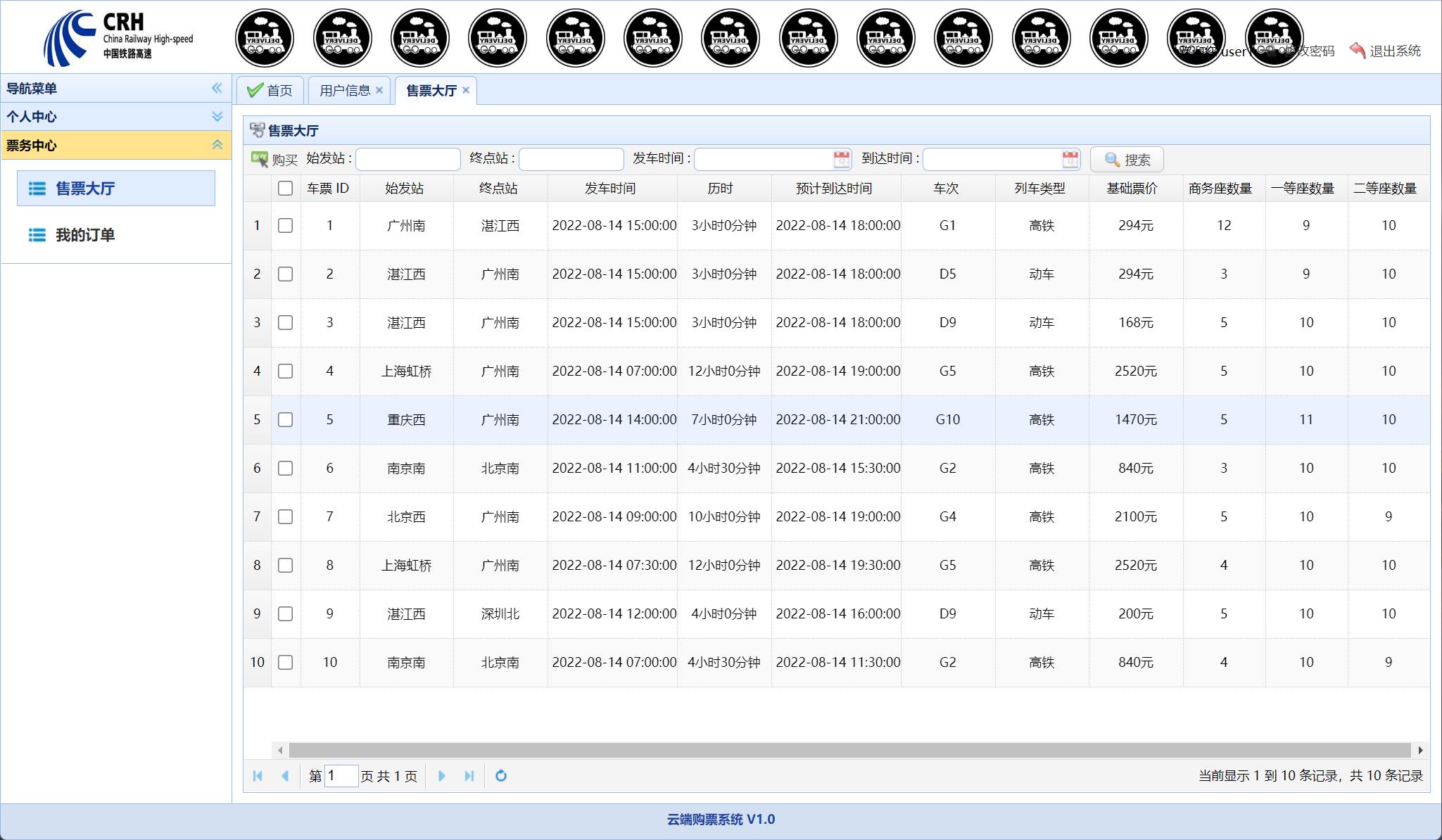Select the checkbox for G1 广州南 row

(x=285, y=226)
